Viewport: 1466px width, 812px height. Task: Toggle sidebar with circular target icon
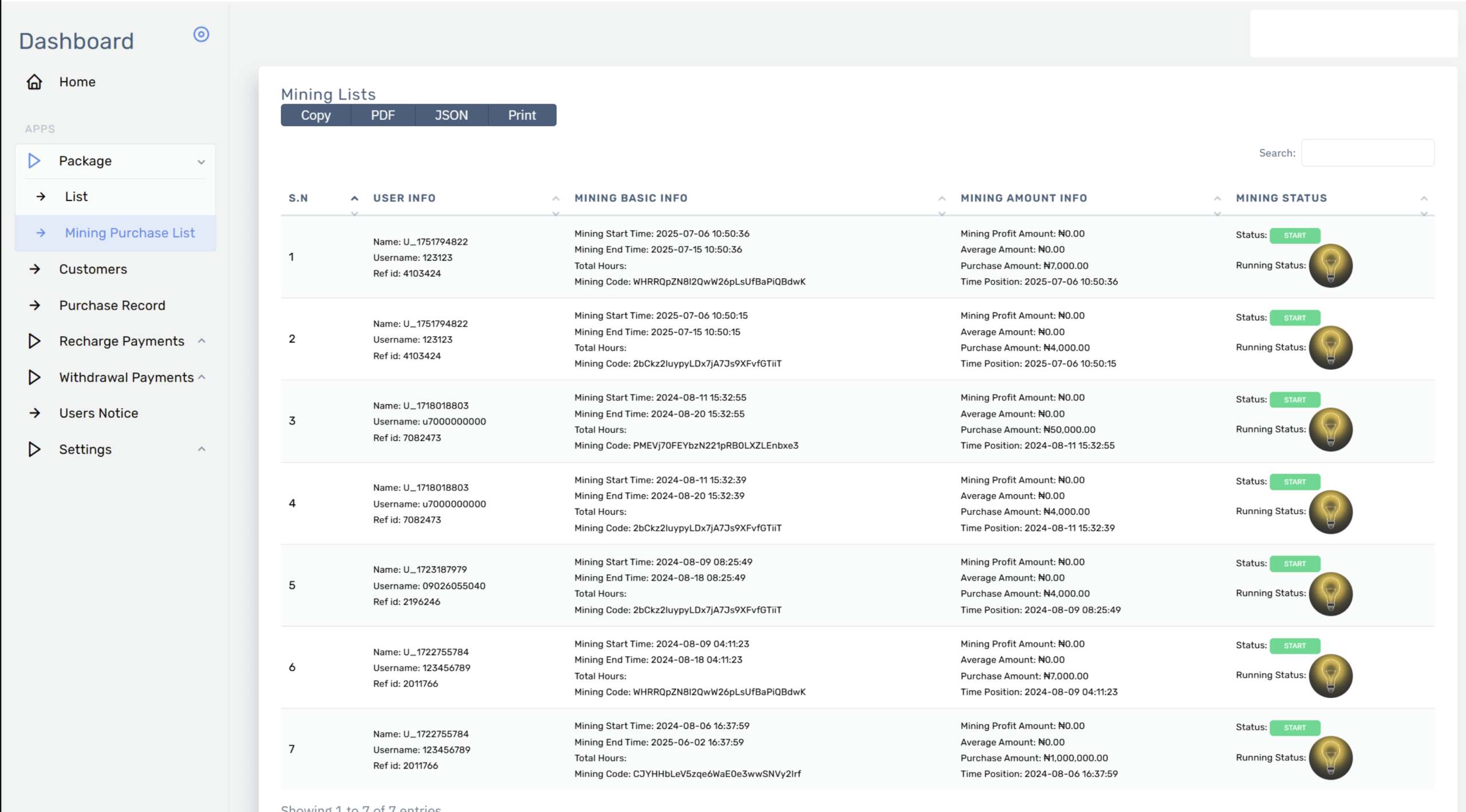coord(201,34)
